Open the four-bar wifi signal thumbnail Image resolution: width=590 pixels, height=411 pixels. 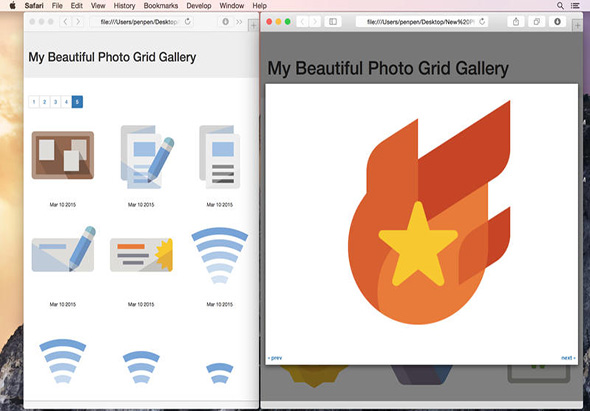tap(63, 361)
